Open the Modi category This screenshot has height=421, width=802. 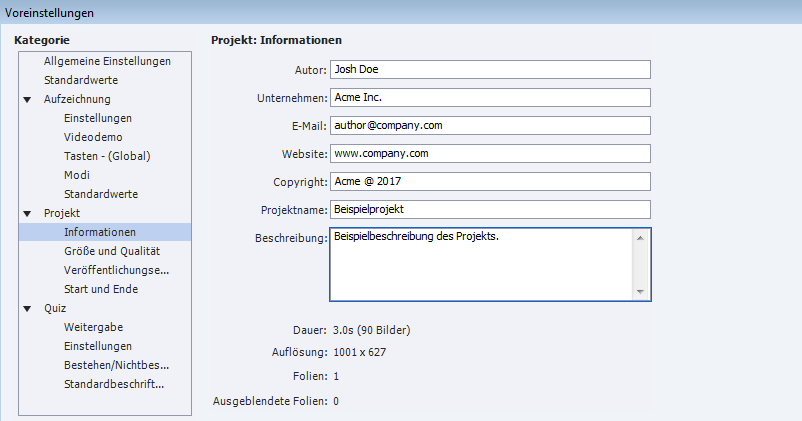pos(77,175)
